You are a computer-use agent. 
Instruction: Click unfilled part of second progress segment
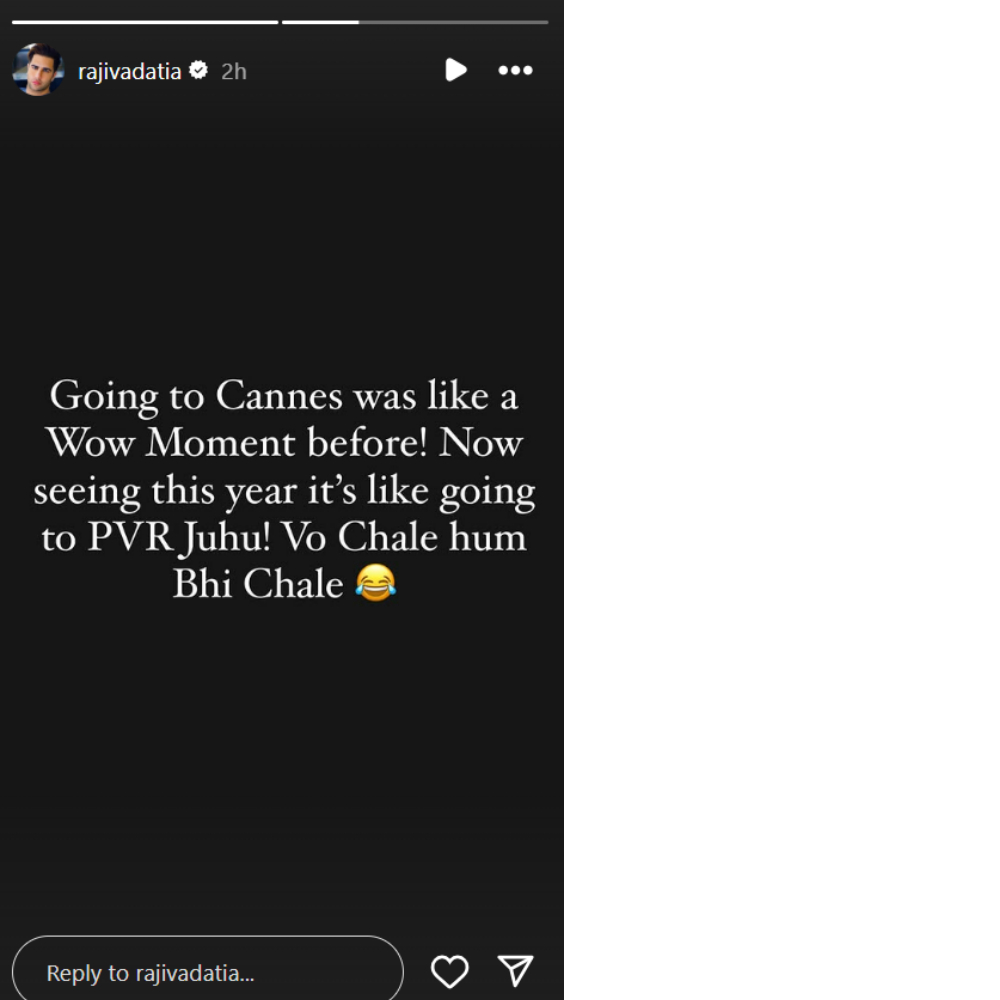click(x=453, y=22)
